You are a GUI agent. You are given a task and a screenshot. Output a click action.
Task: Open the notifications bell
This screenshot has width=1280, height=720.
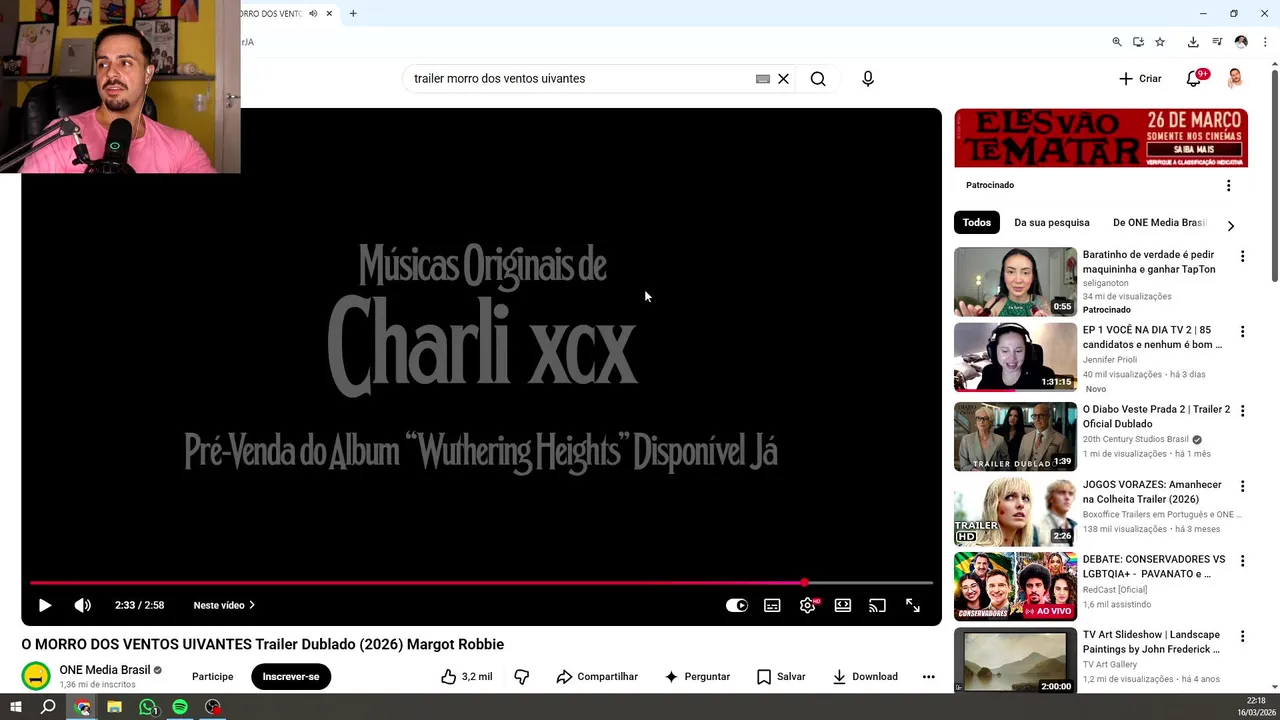(1194, 78)
